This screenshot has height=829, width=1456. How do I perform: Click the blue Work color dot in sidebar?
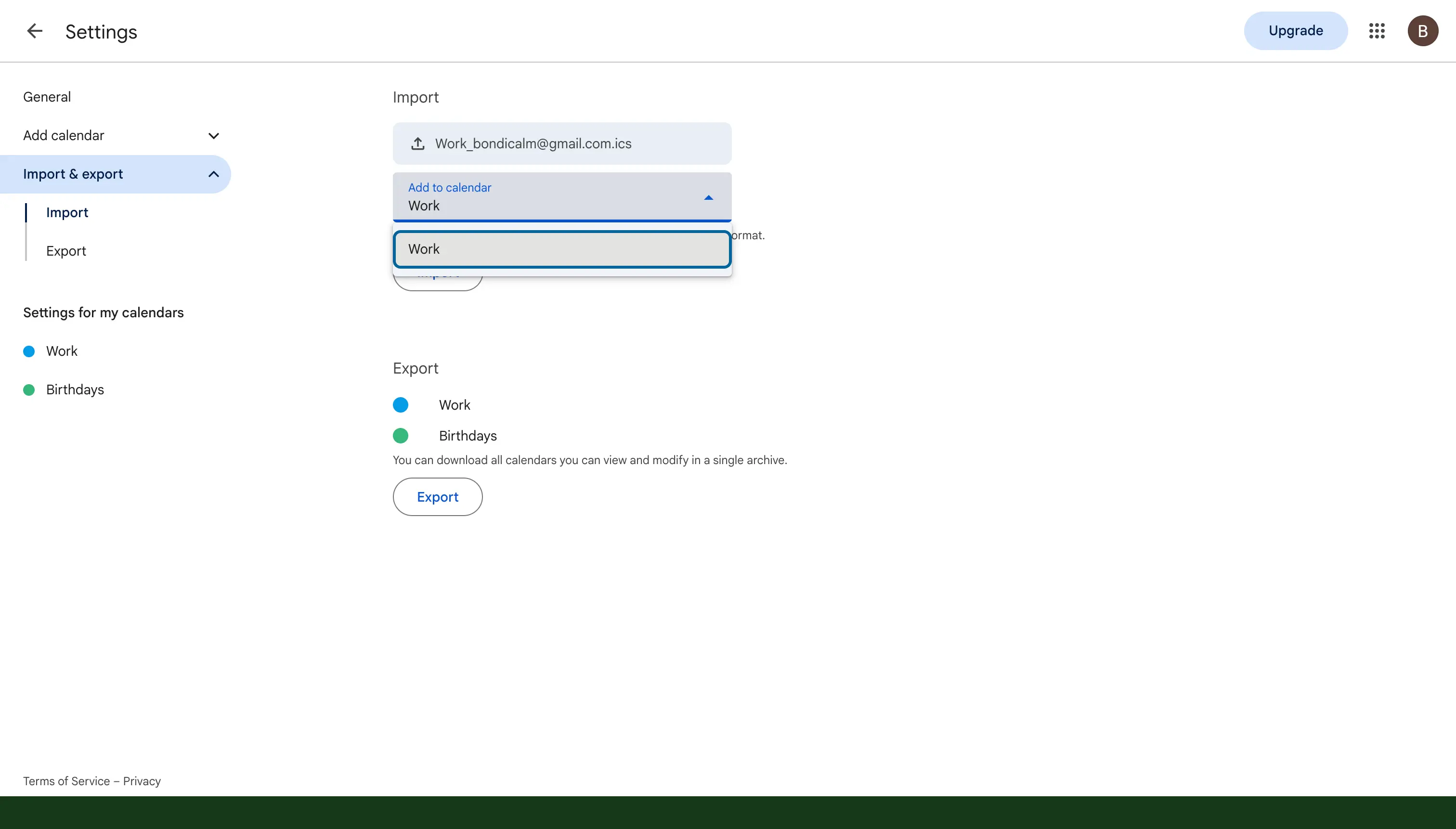coord(29,351)
